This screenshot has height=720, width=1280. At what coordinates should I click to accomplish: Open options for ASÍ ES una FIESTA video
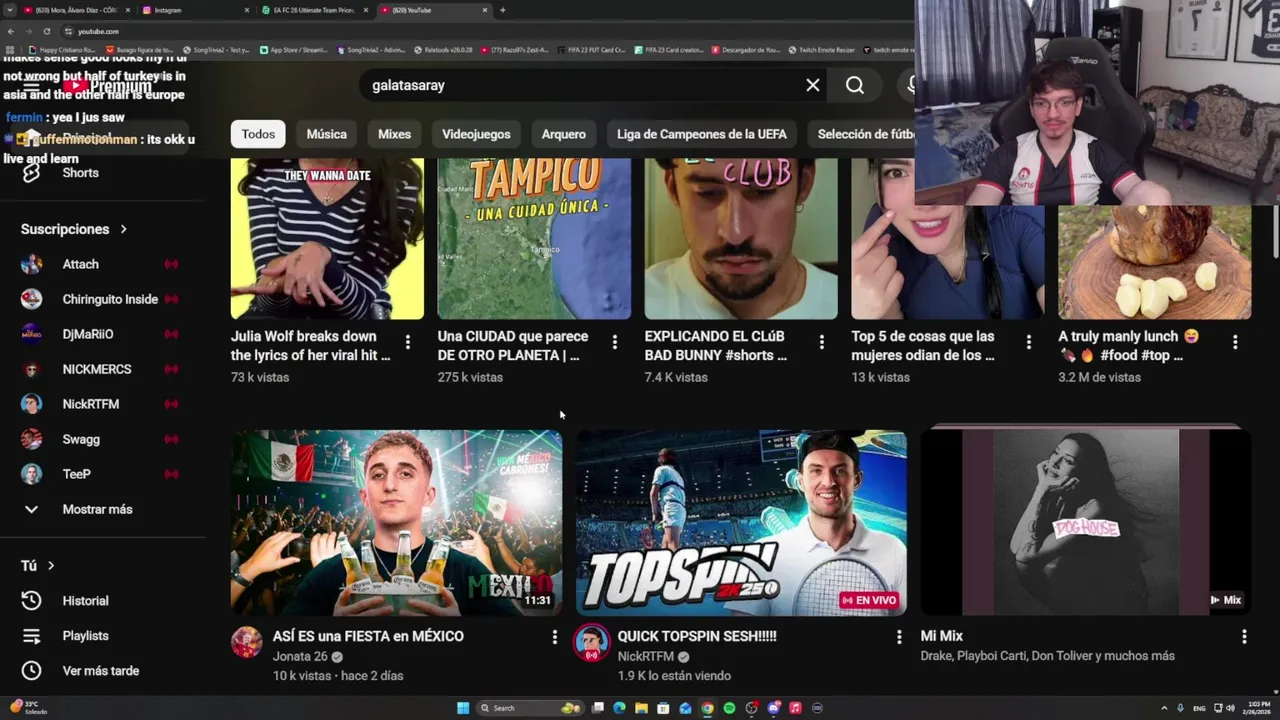554,637
